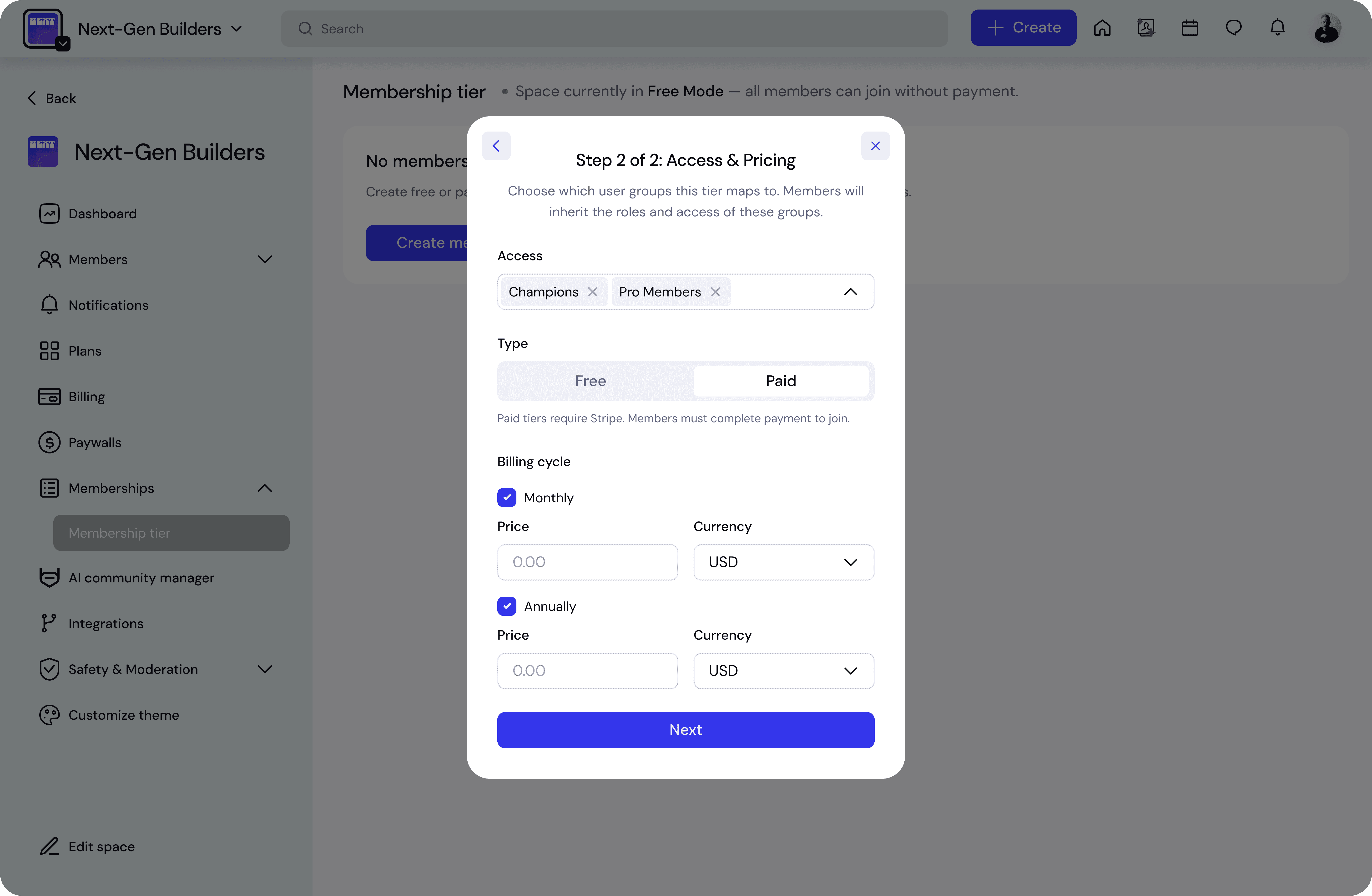Click the home icon in top bar

tap(1102, 28)
